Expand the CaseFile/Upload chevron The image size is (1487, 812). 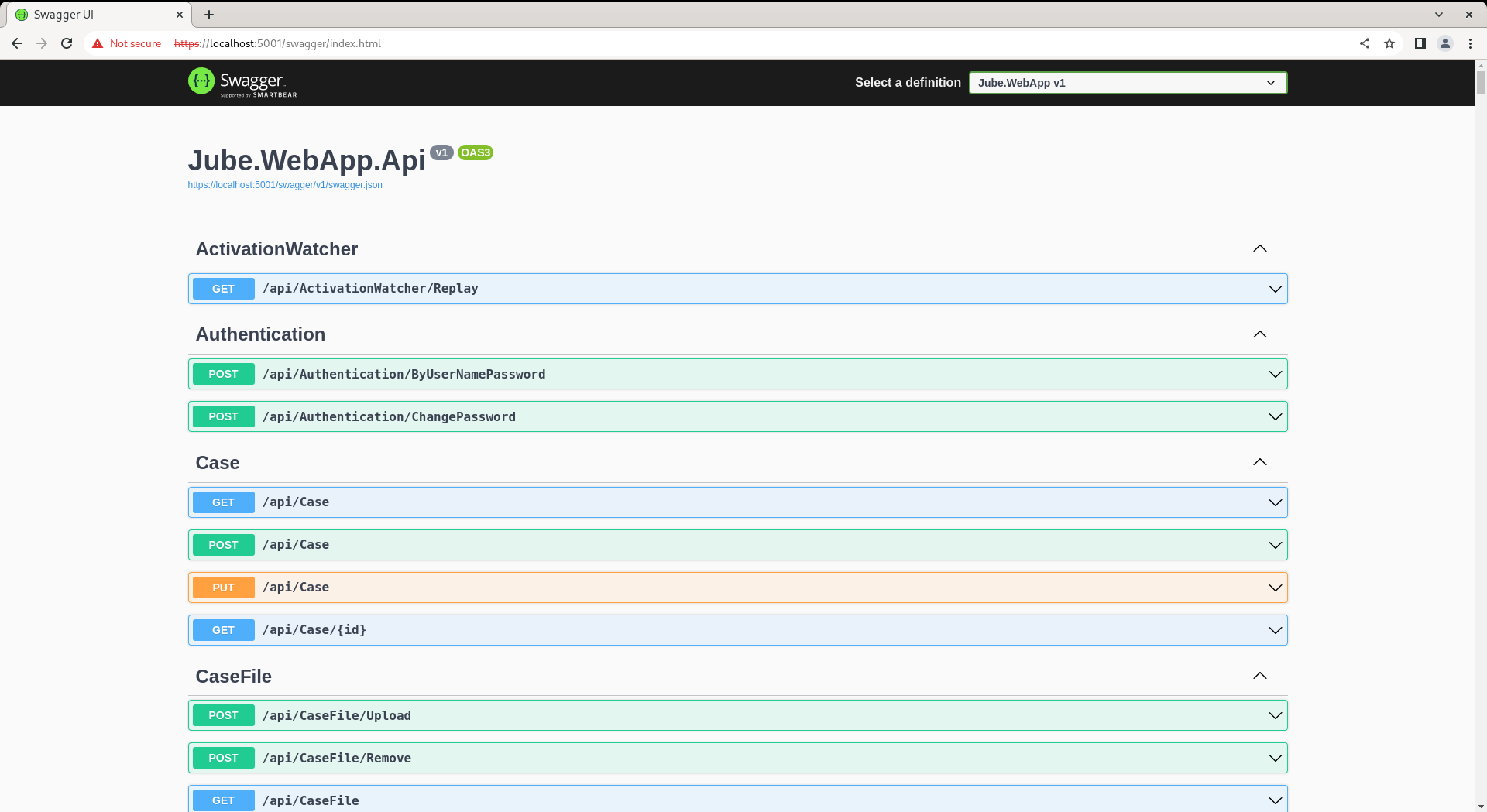tap(1275, 715)
